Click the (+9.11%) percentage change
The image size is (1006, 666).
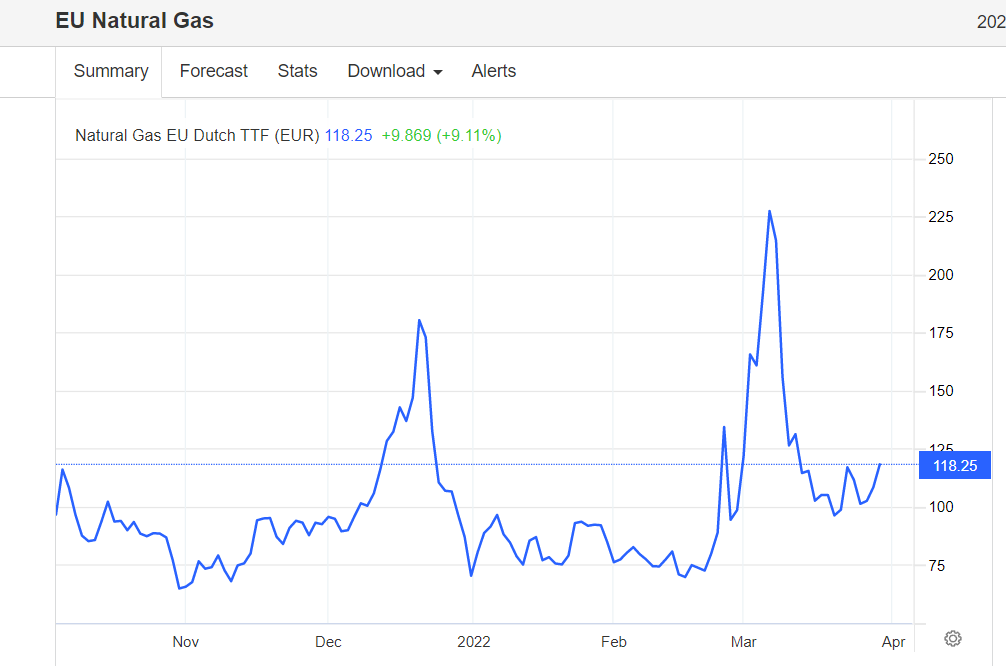click(469, 135)
